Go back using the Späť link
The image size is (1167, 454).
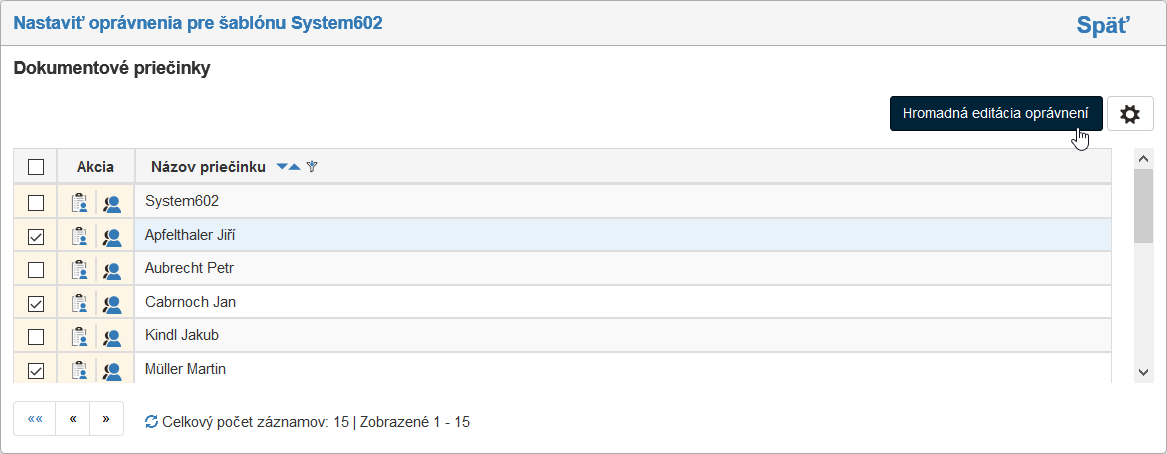[x=1103, y=25]
